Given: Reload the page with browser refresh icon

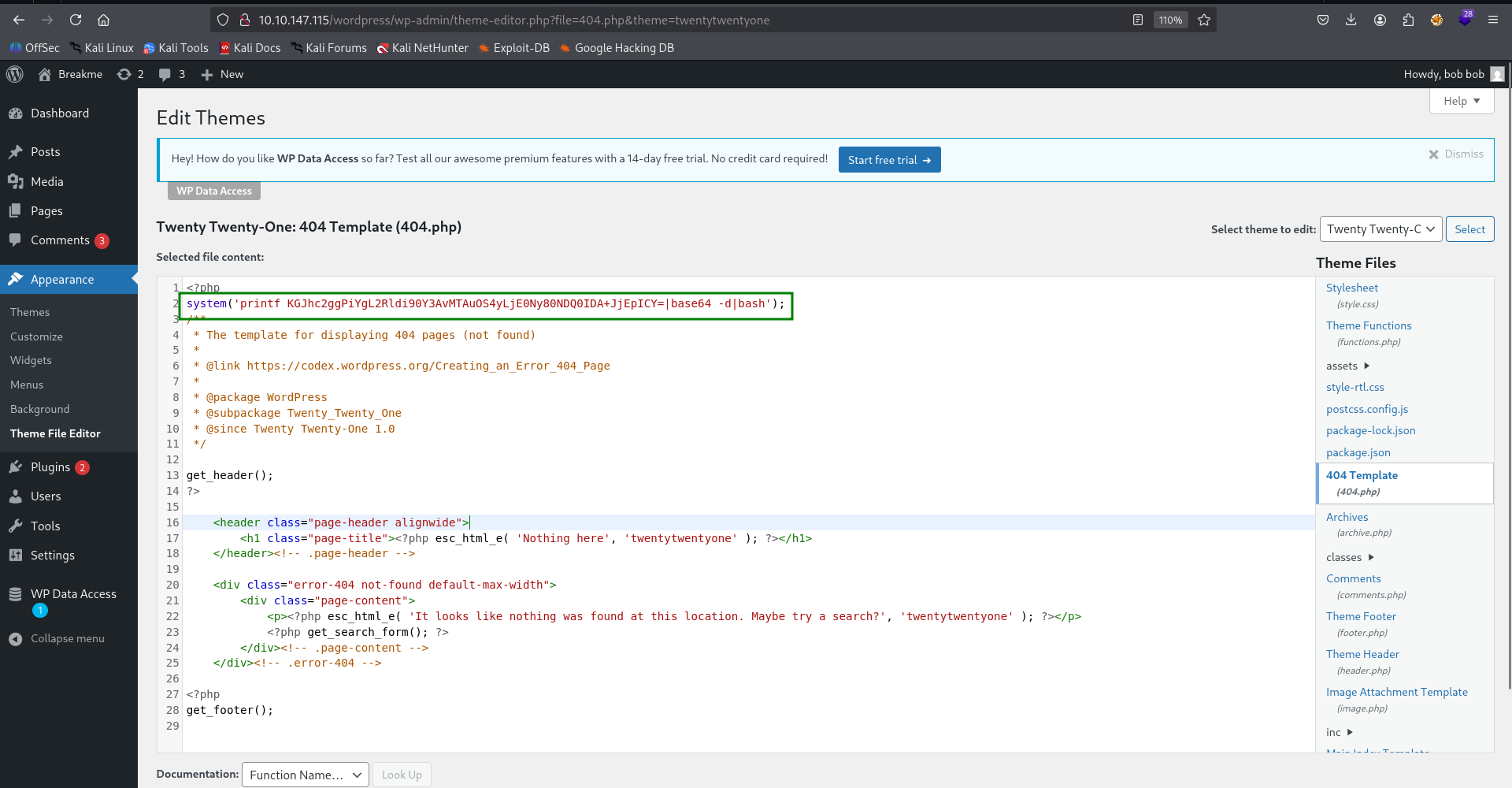Looking at the screenshot, I should coord(76,20).
